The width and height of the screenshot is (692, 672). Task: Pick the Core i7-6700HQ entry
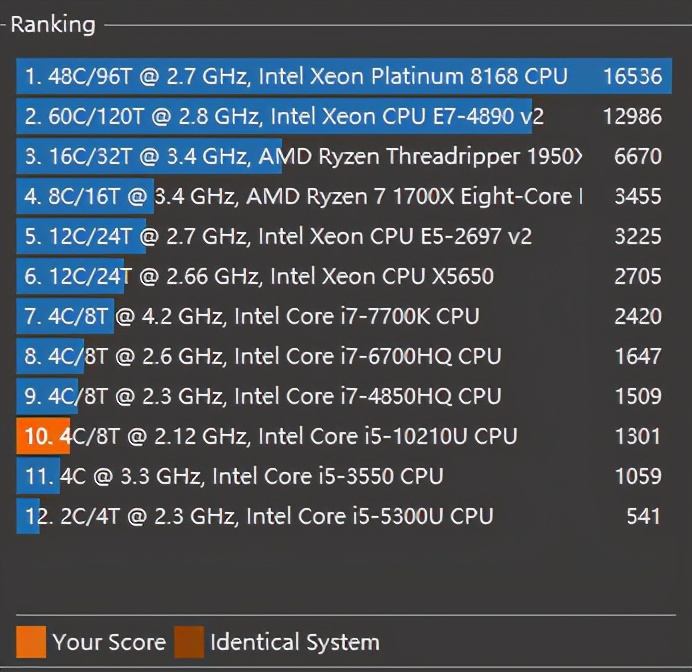[262, 357]
